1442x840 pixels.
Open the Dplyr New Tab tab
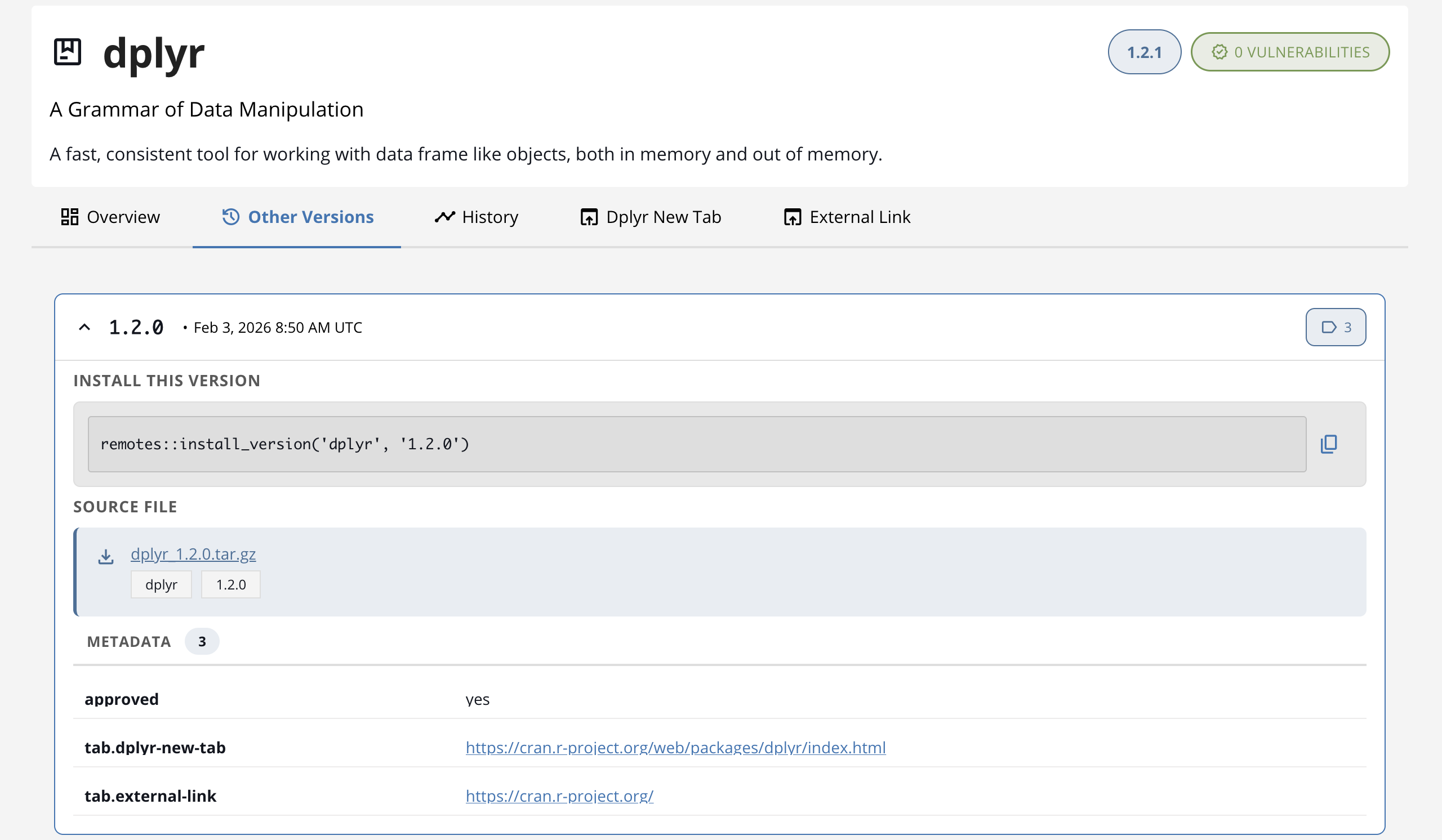(651, 217)
